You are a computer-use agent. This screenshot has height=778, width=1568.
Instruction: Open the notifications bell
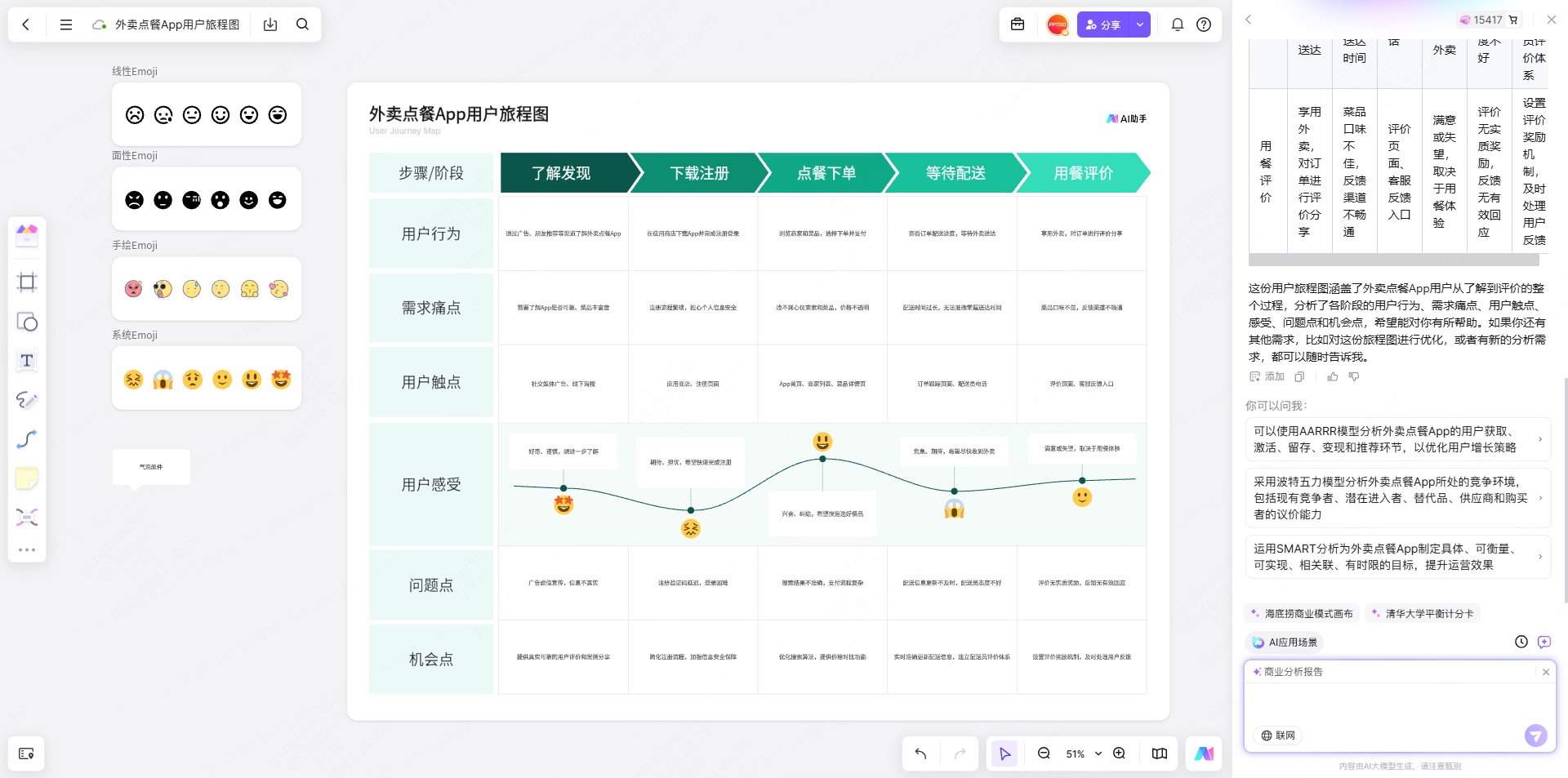click(x=1178, y=24)
